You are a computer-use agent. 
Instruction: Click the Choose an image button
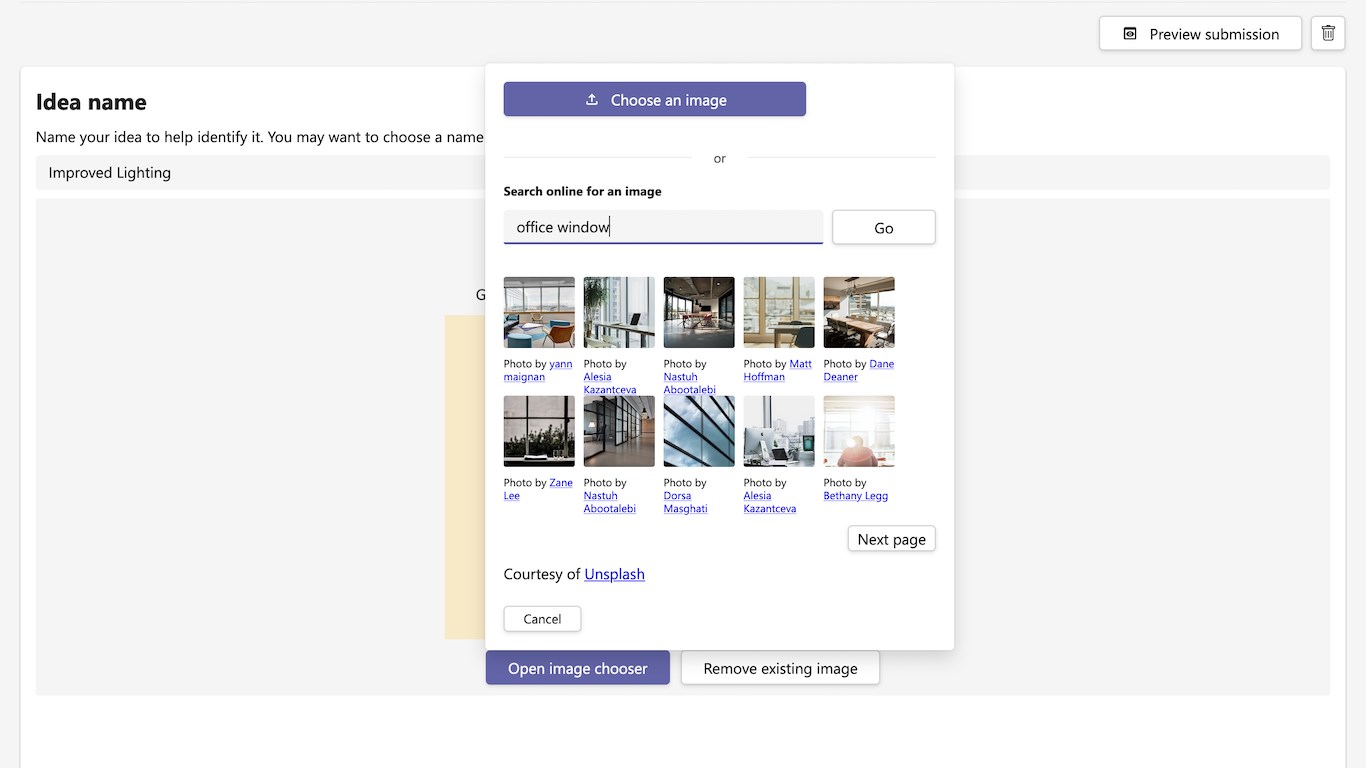point(655,99)
